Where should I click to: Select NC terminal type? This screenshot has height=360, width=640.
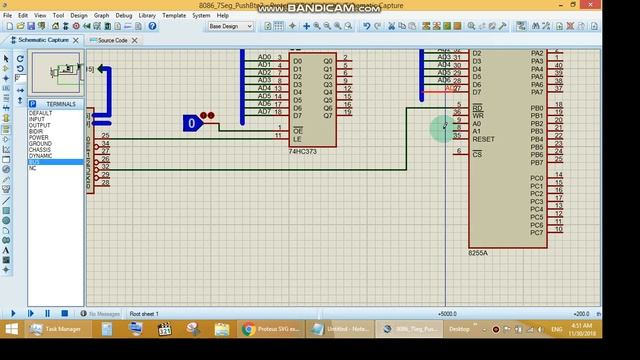tap(56, 168)
